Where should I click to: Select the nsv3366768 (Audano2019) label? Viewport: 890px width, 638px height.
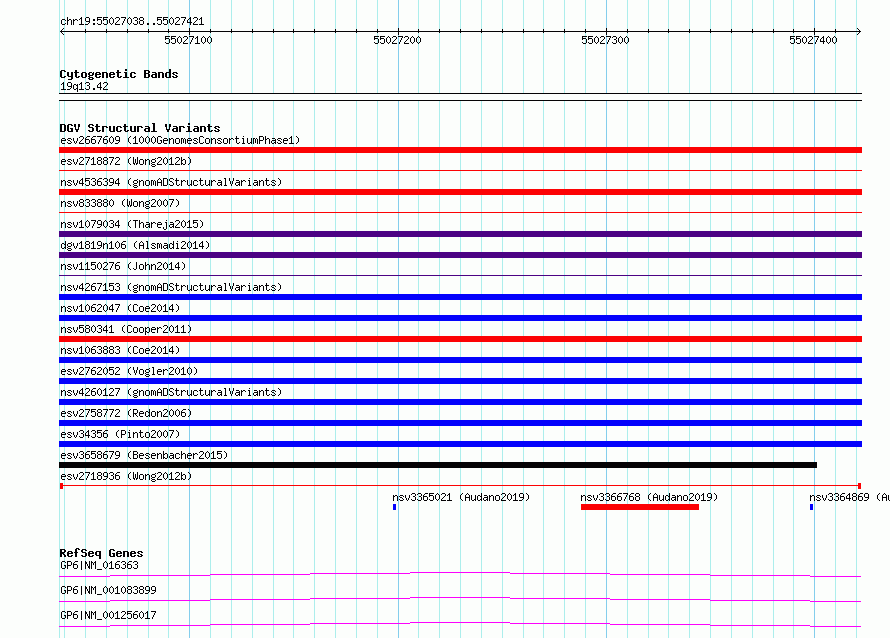click(649, 497)
